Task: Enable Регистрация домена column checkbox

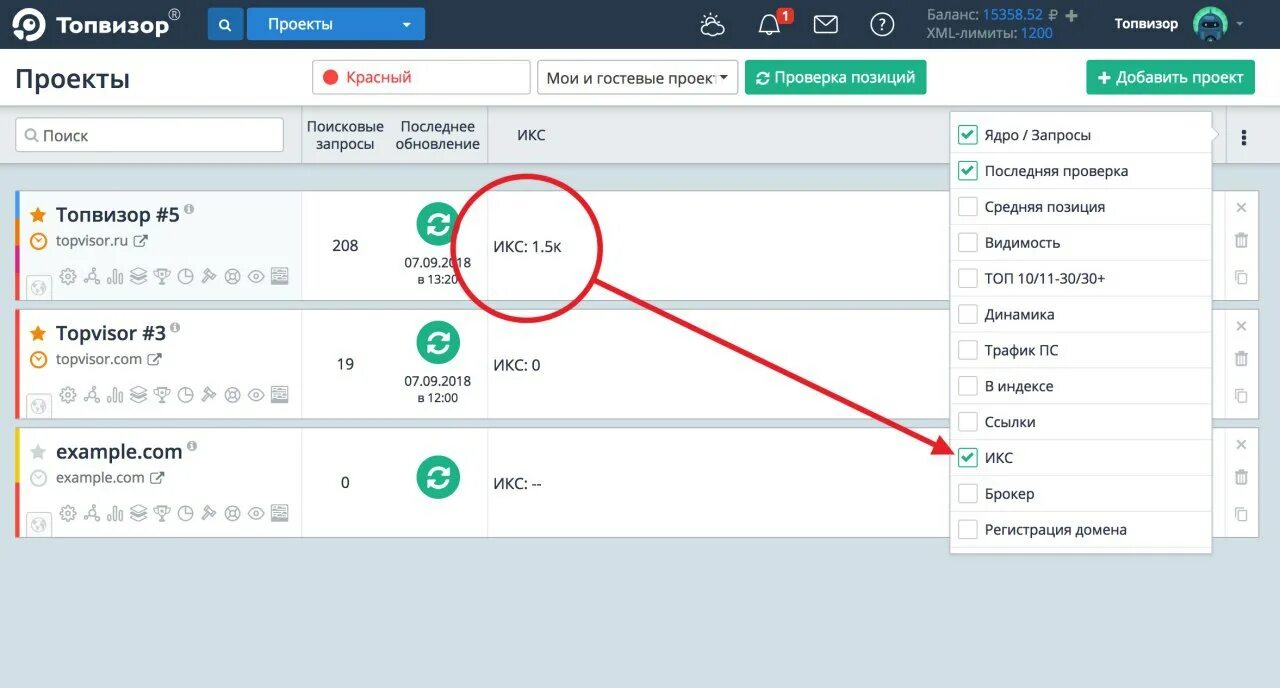Action: click(x=967, y=530)
